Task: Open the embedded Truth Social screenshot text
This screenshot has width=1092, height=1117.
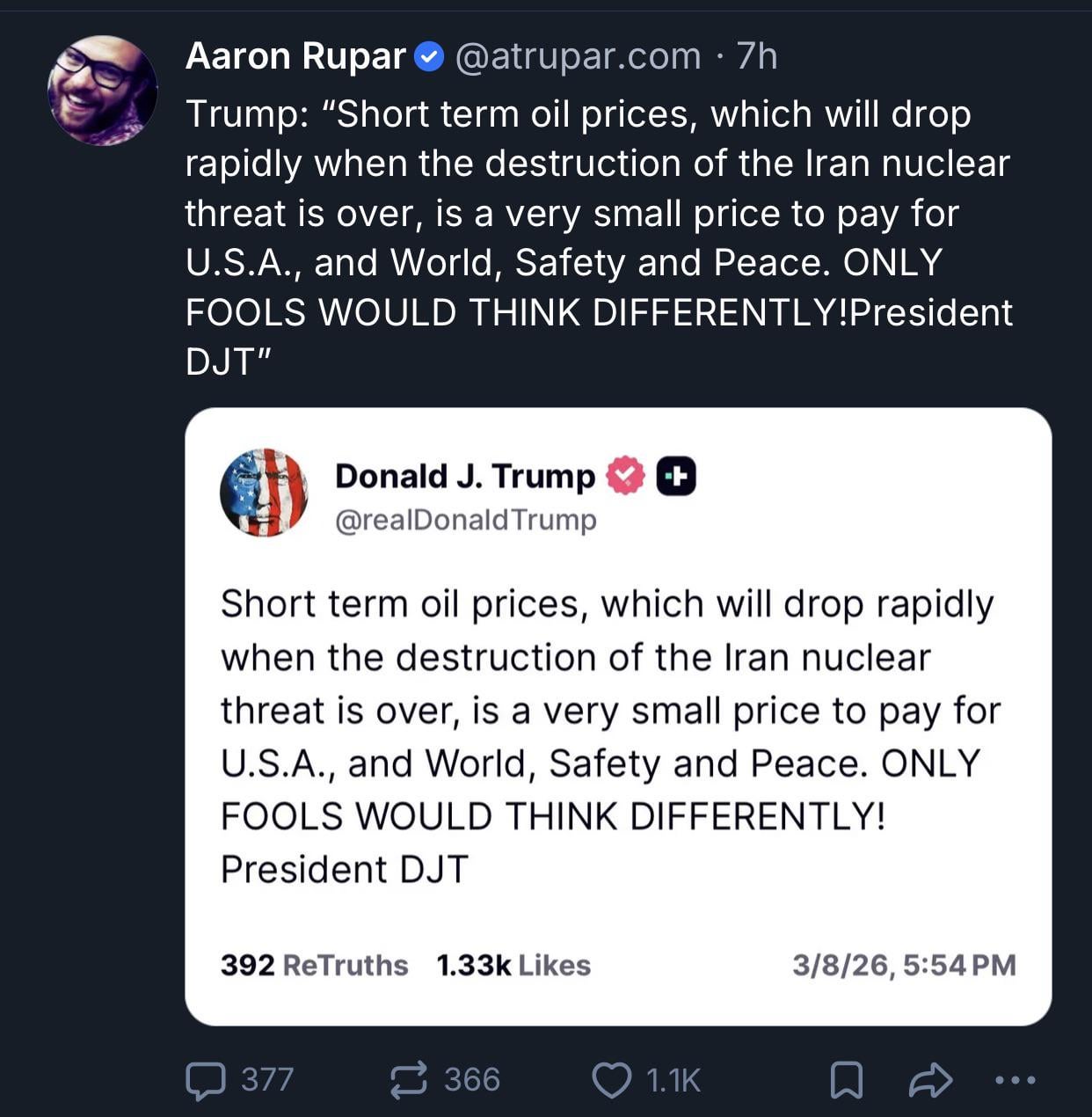Action: pyautogui.click(x=607, y=736)
